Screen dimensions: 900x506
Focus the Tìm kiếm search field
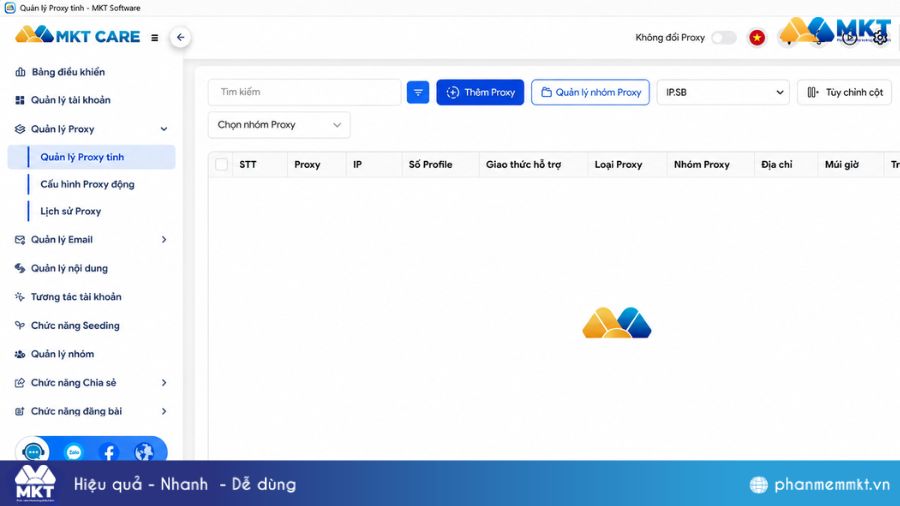(x=305, y=92)
